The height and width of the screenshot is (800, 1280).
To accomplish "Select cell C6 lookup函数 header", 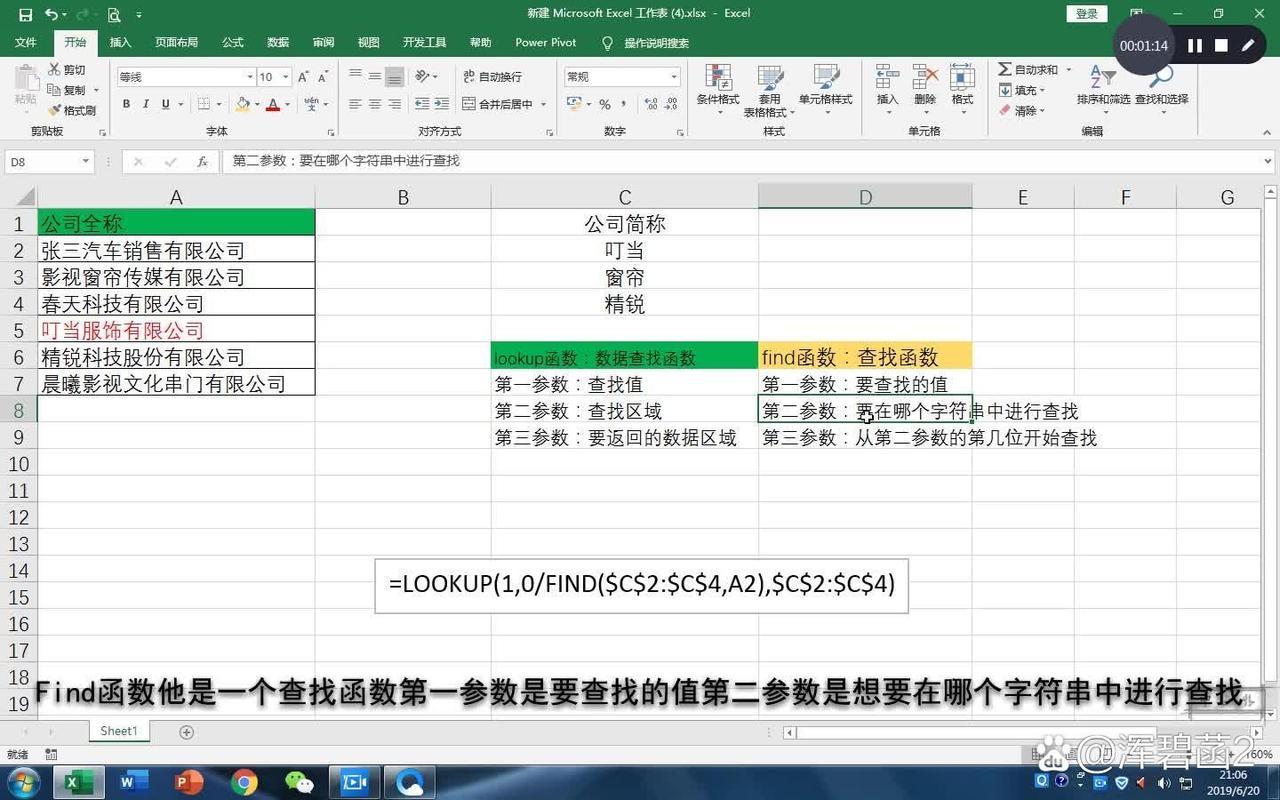I will [624, 357].
